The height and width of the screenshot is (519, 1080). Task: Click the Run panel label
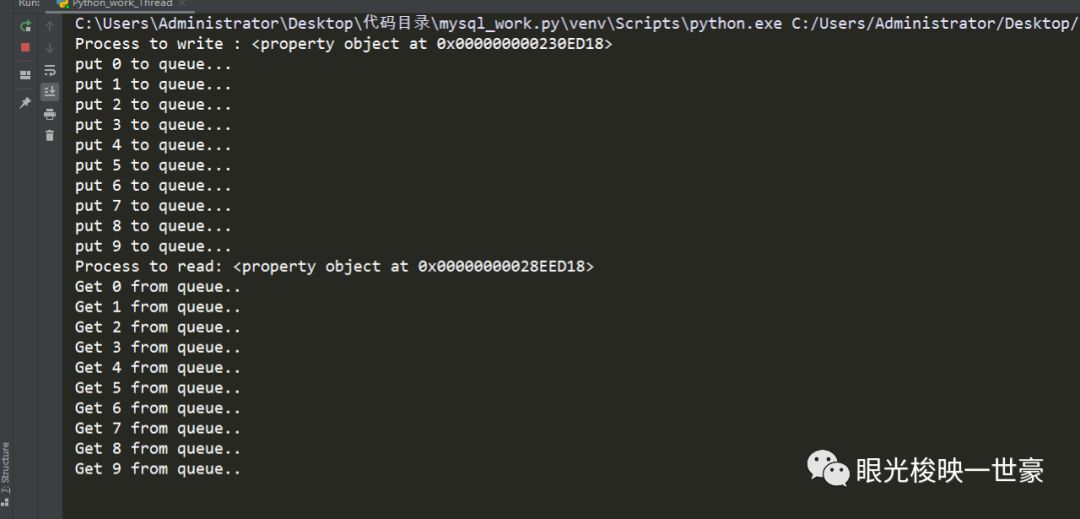click(29, 4)
